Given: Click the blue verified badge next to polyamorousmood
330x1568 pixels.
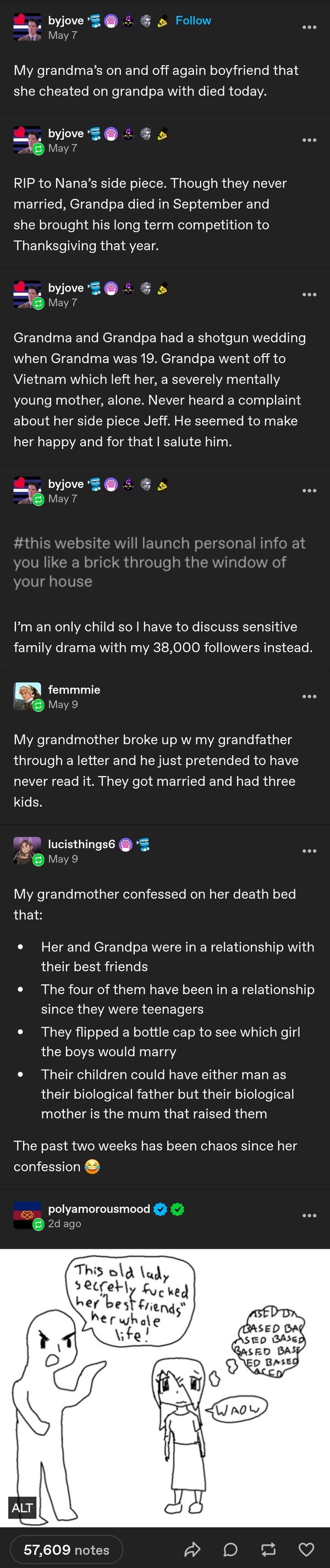Looking at the screenshot, I should click(160, 1209).
